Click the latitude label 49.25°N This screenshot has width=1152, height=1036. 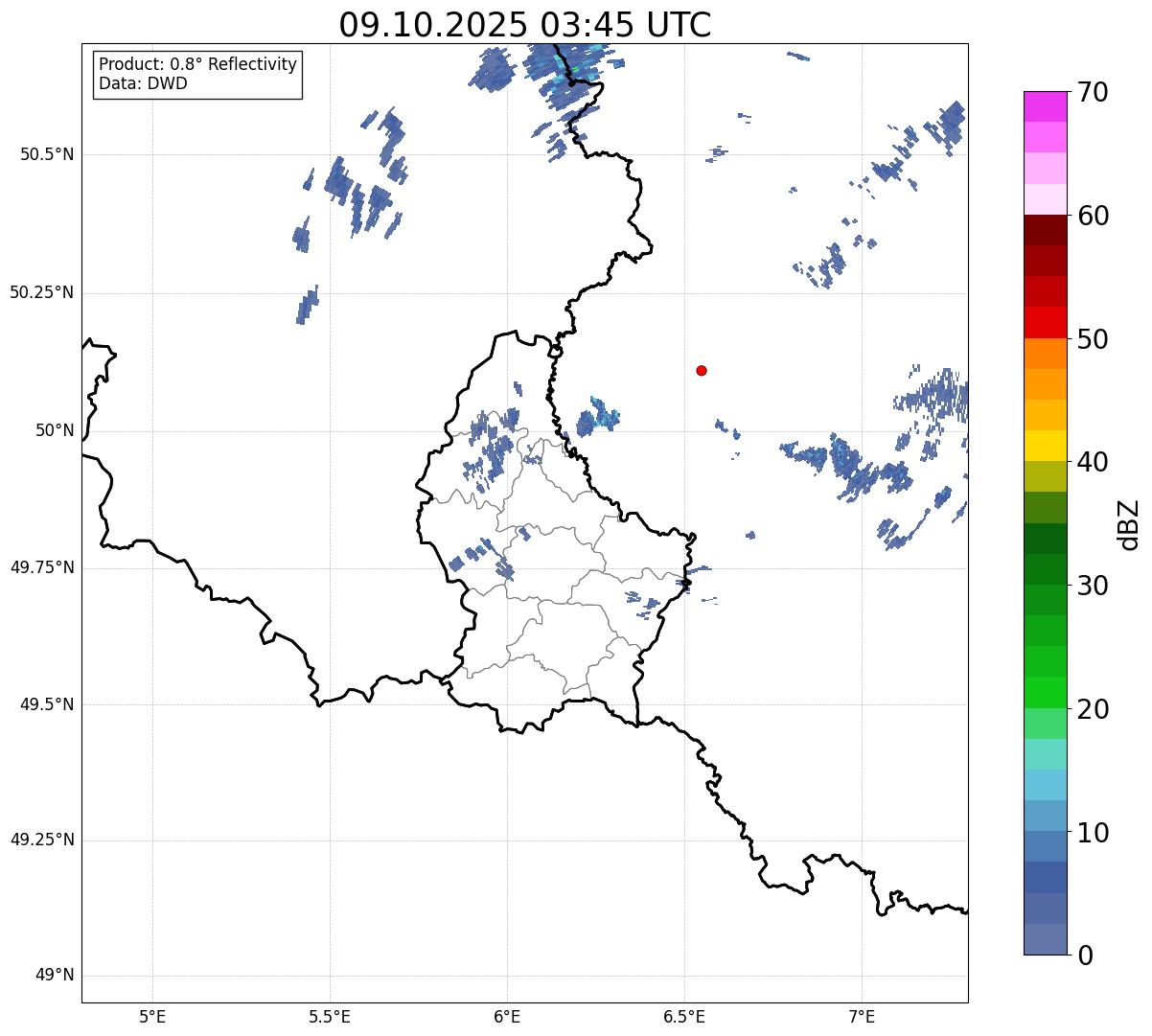point(42,840)
